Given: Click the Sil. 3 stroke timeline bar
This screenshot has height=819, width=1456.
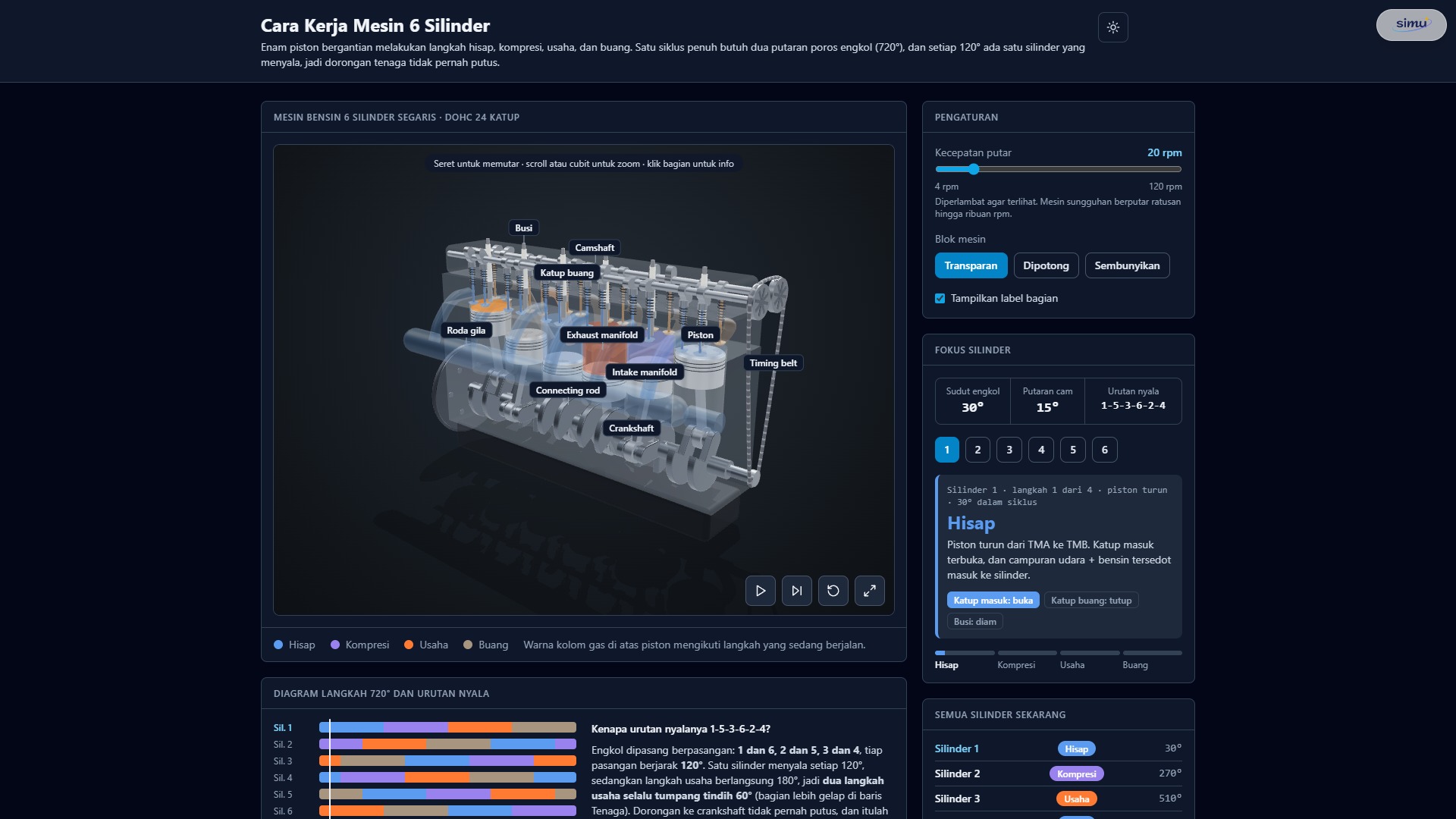Looking at the screenshot, I should (x=447, y=761).
